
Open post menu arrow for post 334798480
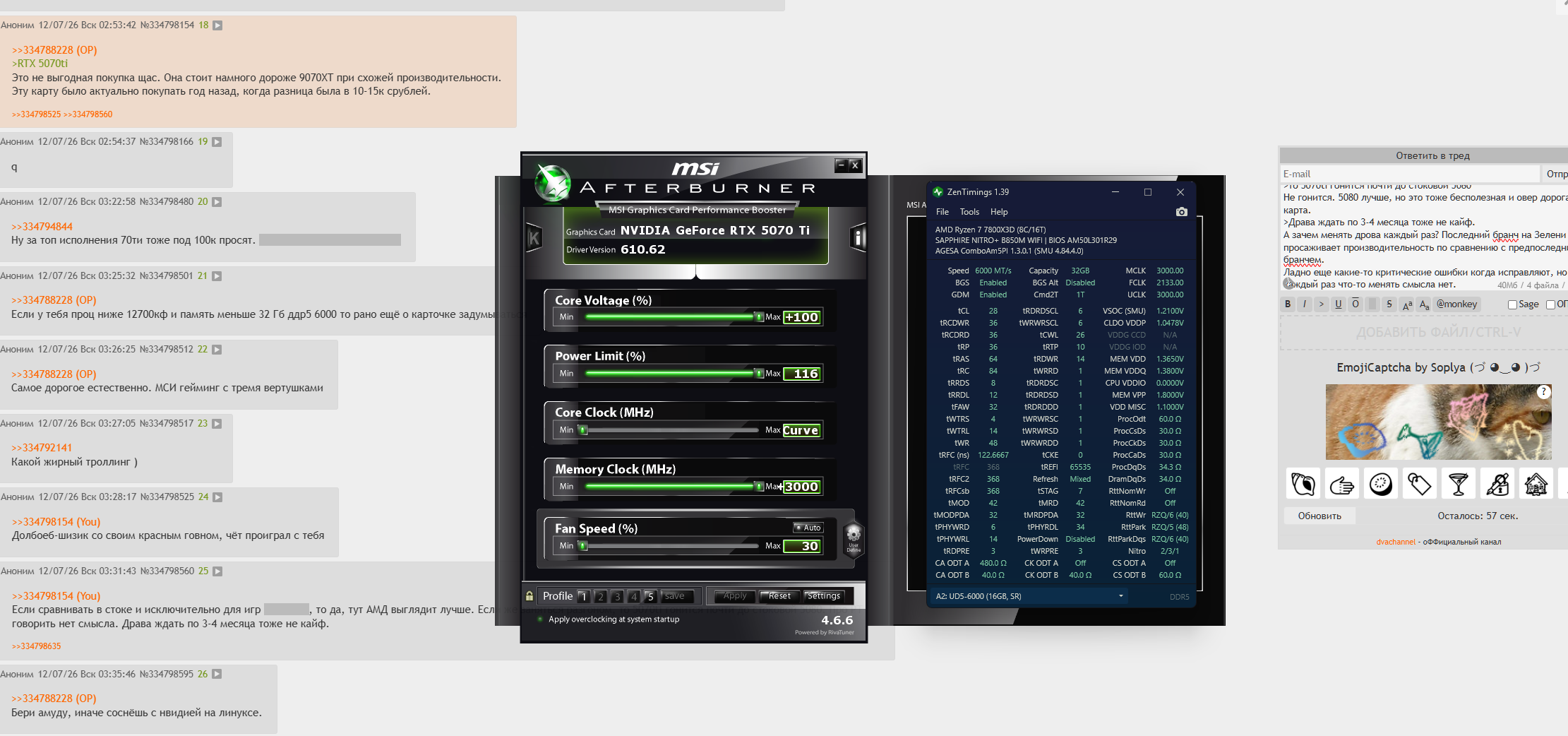217,202
